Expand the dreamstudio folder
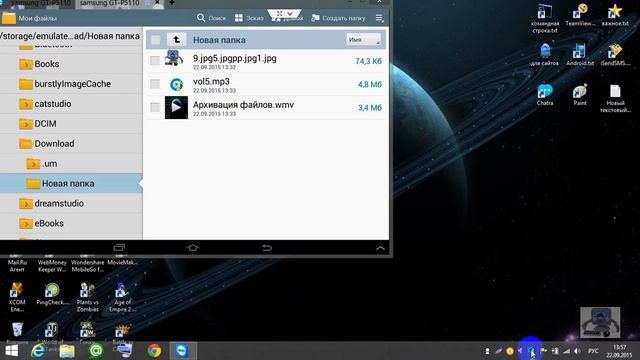 (25, 203)
